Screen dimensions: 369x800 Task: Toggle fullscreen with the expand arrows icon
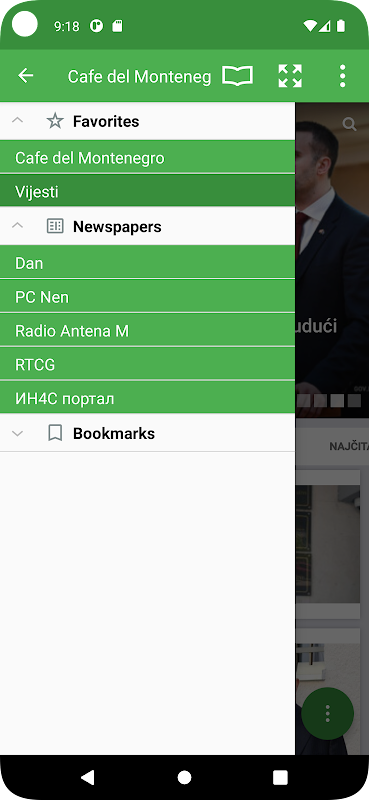click(x=290, y=76)
